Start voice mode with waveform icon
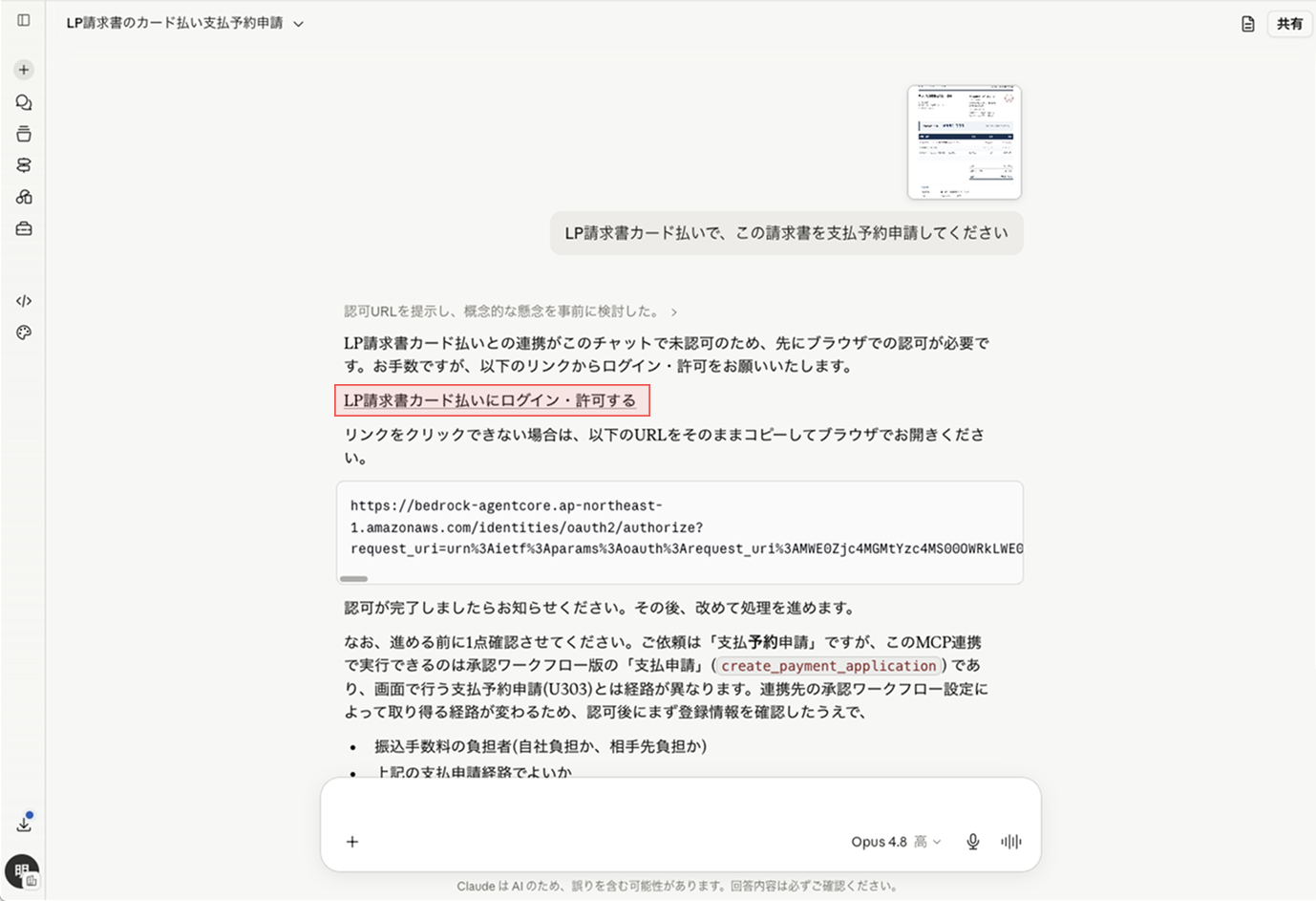Image resolution: width=1316 pixels, height=901 pixels. pos(1010,842)
